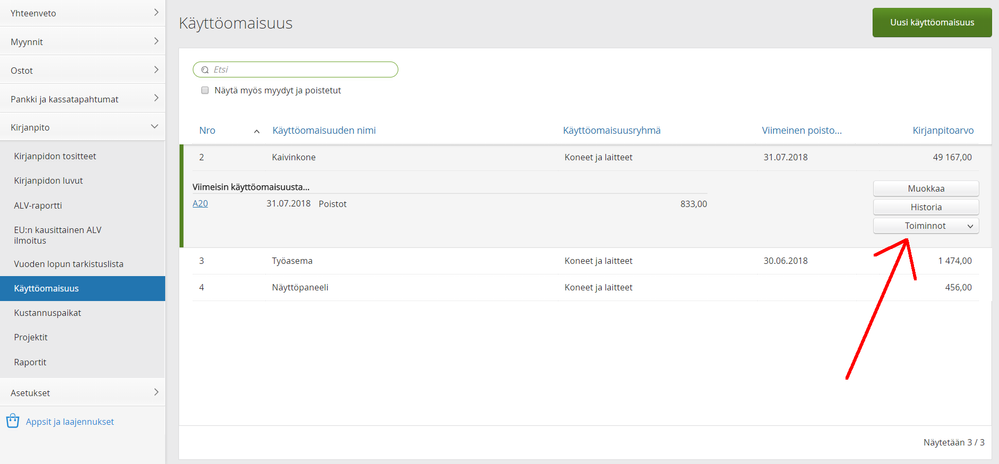Click Uusi käyttöomaisuus button
999x464 pixels.
[925, 23]
